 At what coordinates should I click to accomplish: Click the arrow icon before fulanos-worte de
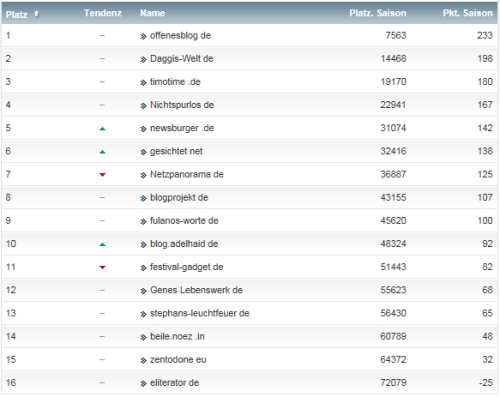143,222
